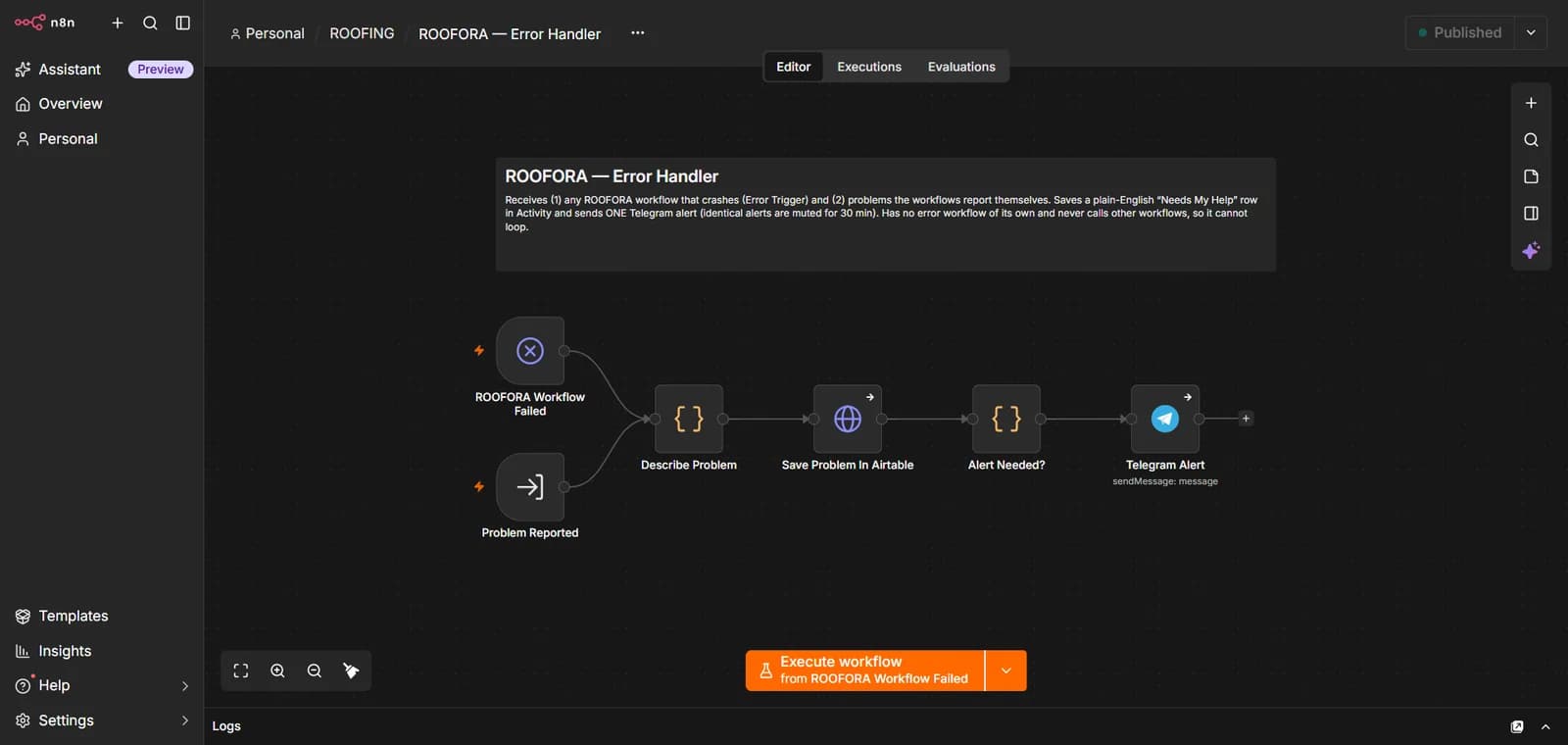1568x745 pixels.
Task: Click Personal breadcrumb
Action: point(267,33)
